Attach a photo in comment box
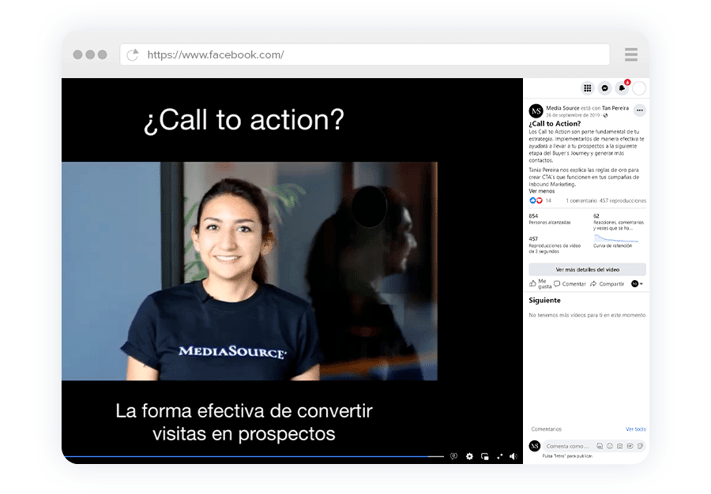711x494 pixels. (620, 446)
